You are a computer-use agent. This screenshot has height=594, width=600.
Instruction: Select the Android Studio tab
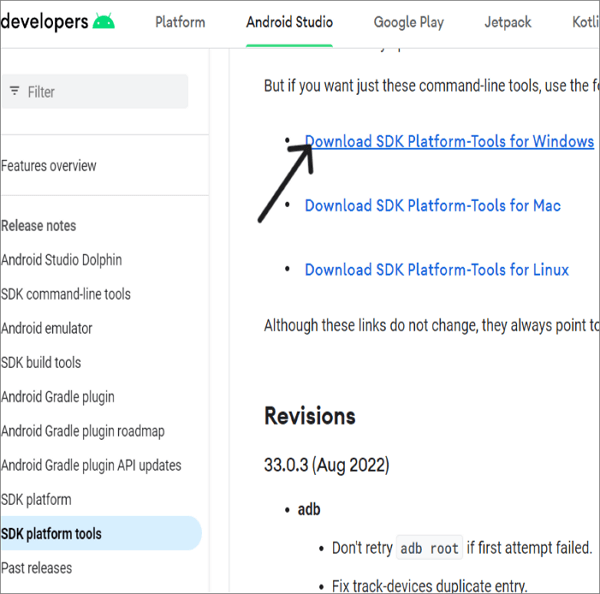coord(289,22)
